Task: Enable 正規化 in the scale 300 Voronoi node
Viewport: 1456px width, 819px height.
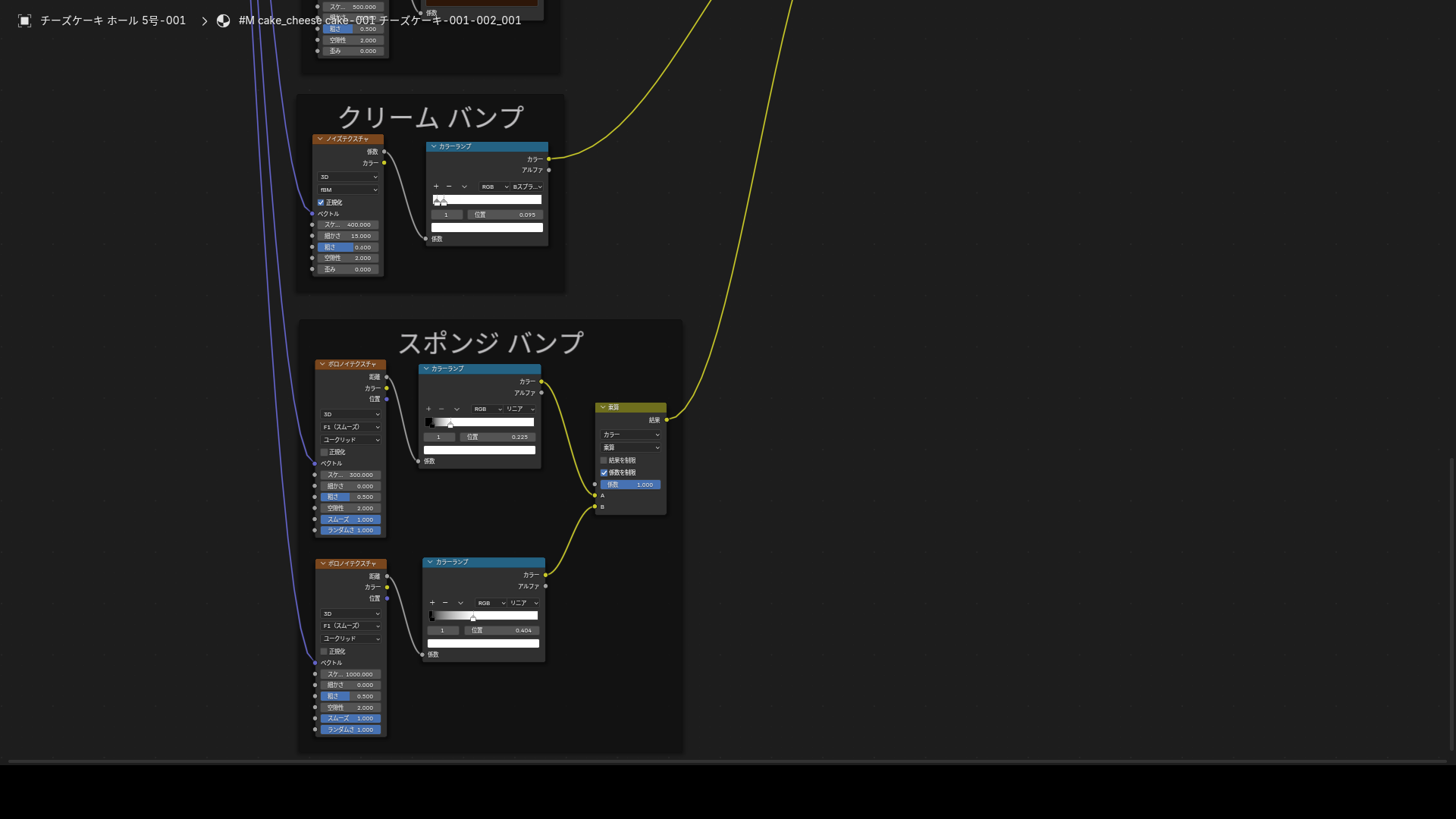Action: [x=324, y=452]
